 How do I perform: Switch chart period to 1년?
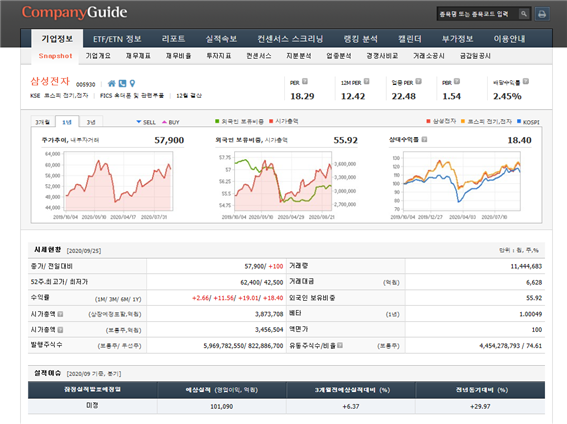tap(67, 122)
